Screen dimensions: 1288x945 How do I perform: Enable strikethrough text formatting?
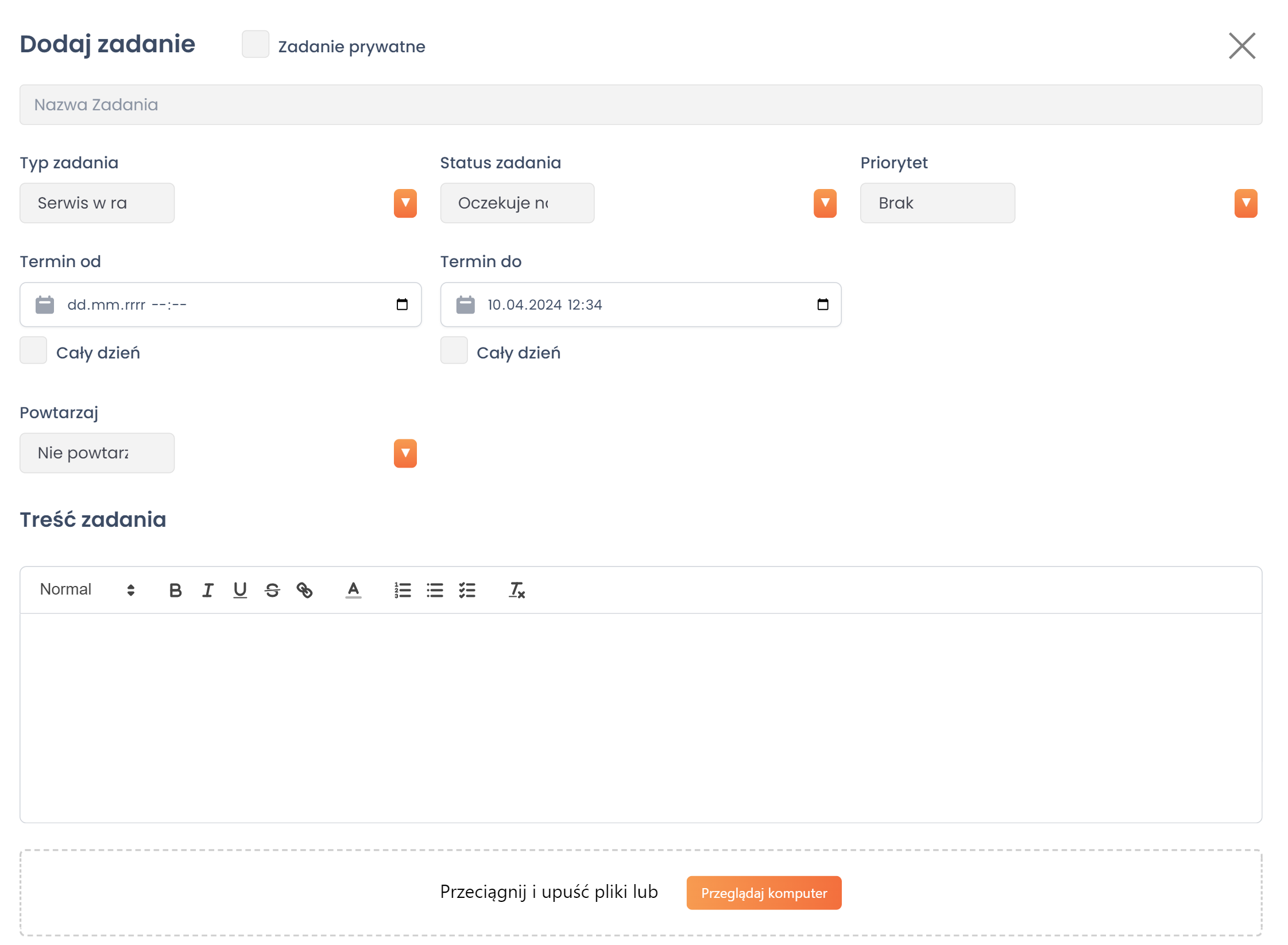[272, 590]
